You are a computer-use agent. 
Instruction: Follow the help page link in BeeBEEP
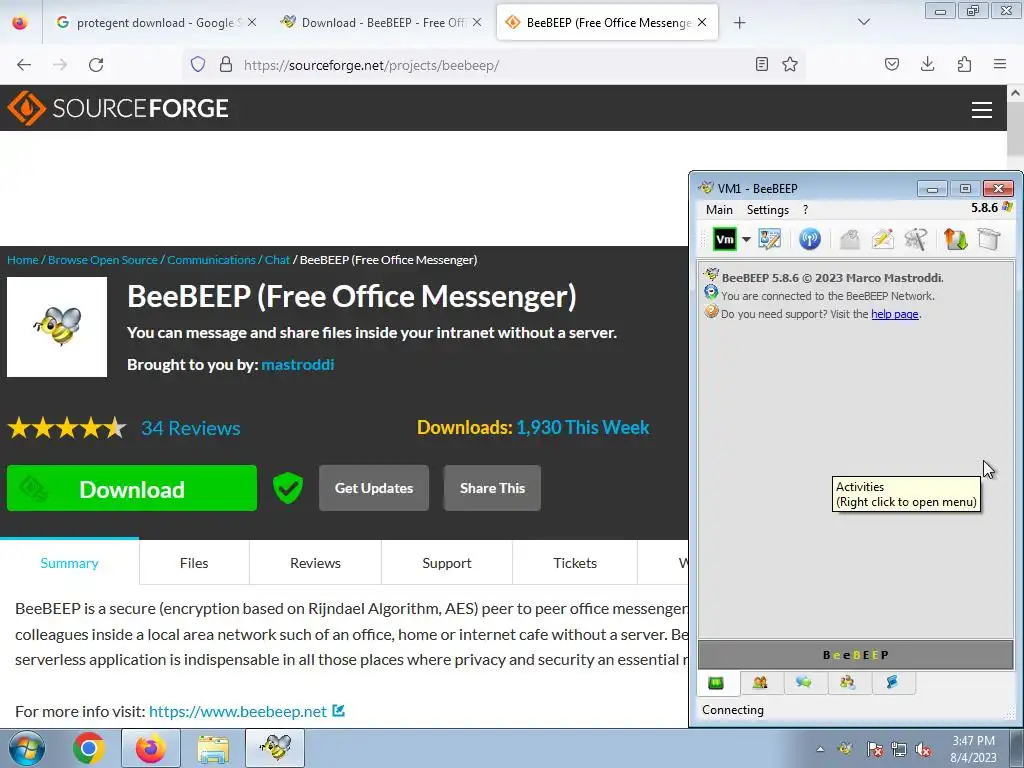coord(895,314)
